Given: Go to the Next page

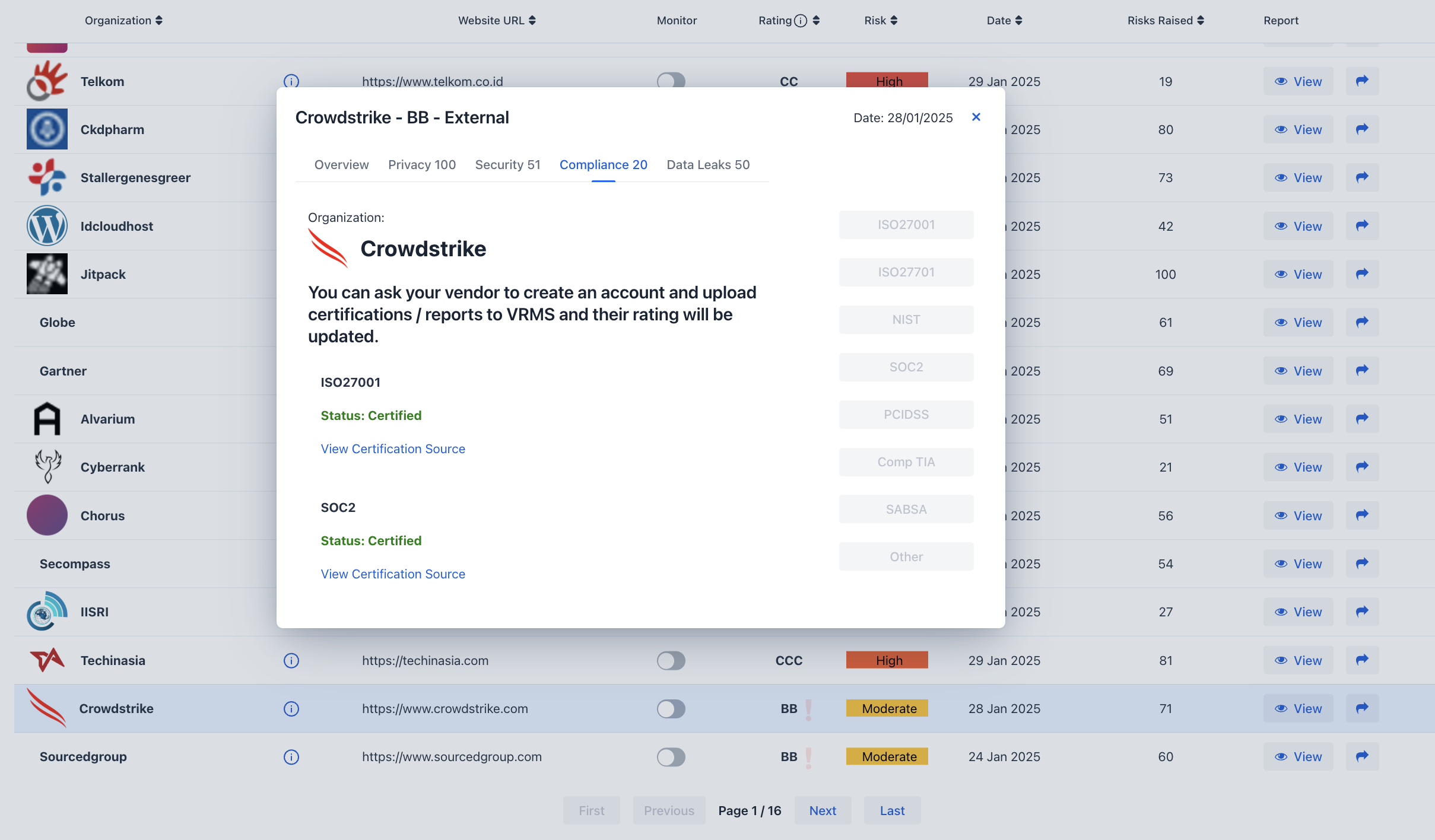Looking at the screenshot, I should click(x=823, y=810).
